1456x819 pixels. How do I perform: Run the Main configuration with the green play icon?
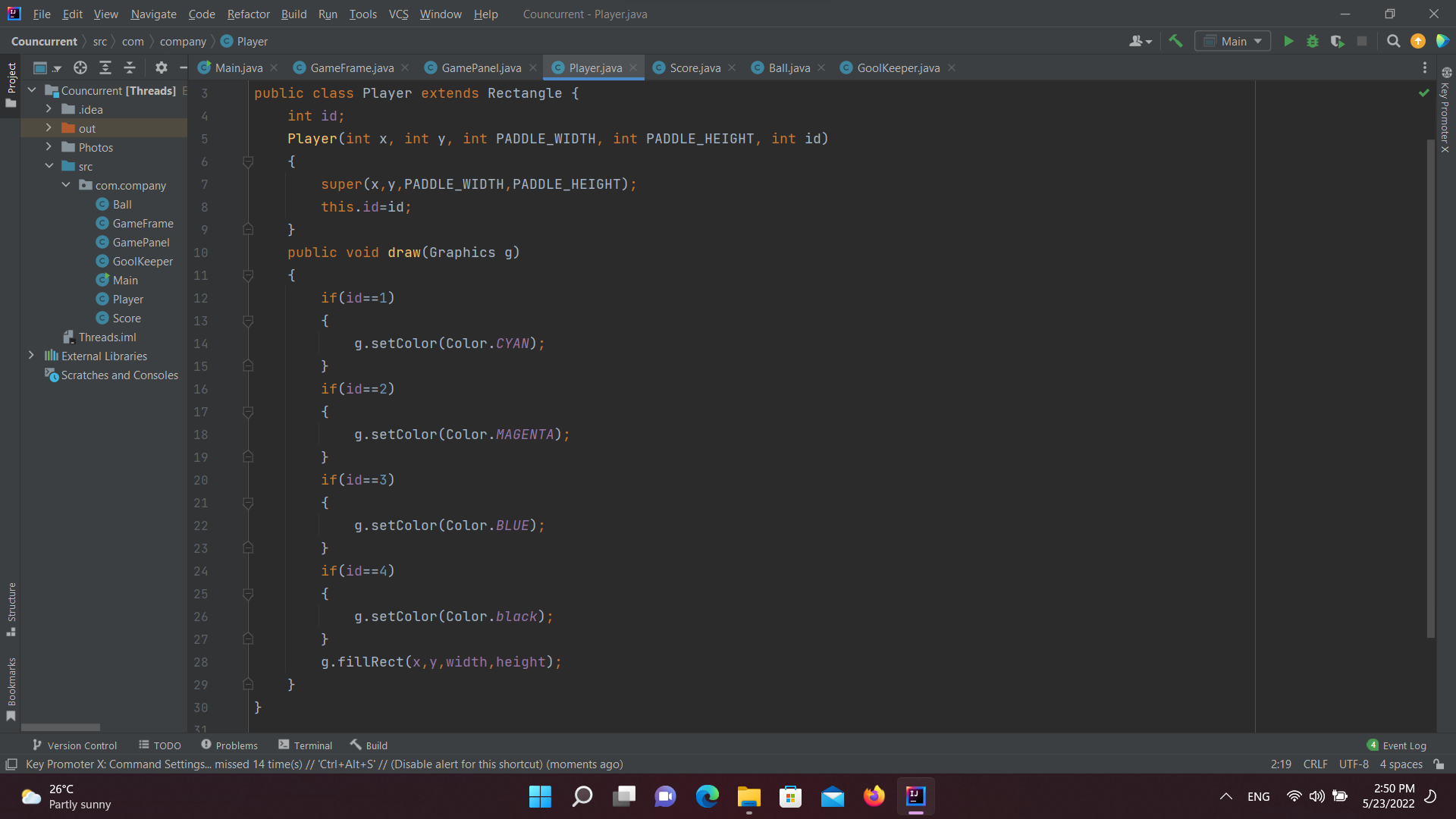click(x=1289, y=41)
